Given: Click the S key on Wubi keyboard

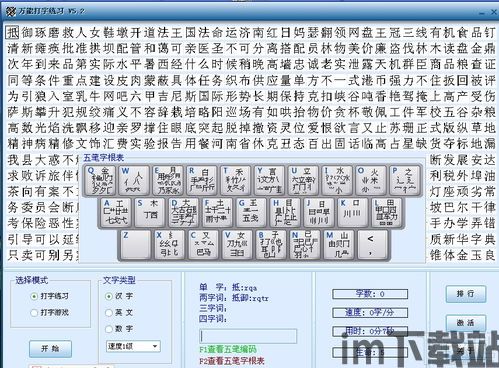Looking at the screenshot, I should pyautogui.click(x=150, y=213).
